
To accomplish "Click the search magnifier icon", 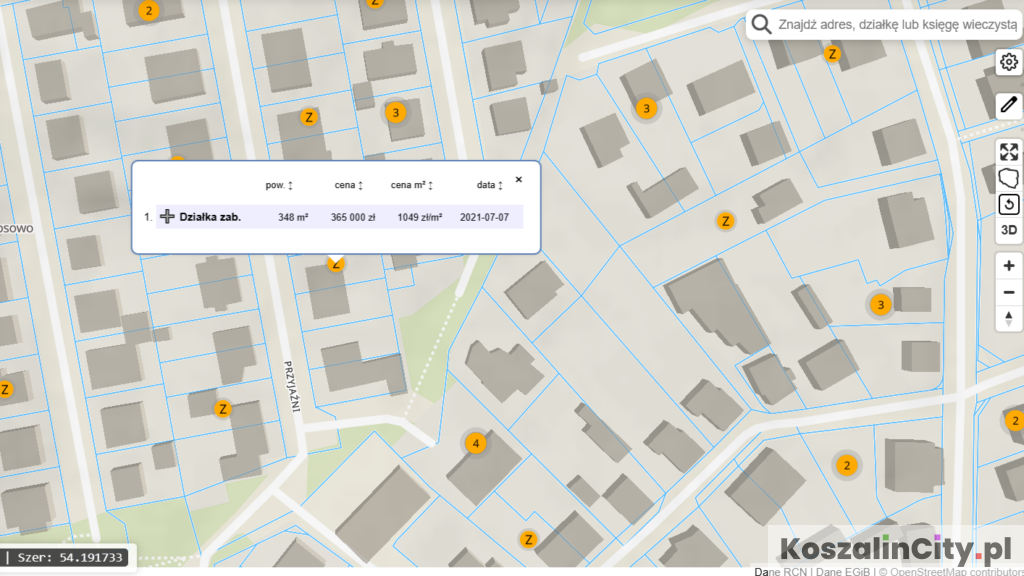I will click(762, 25).
